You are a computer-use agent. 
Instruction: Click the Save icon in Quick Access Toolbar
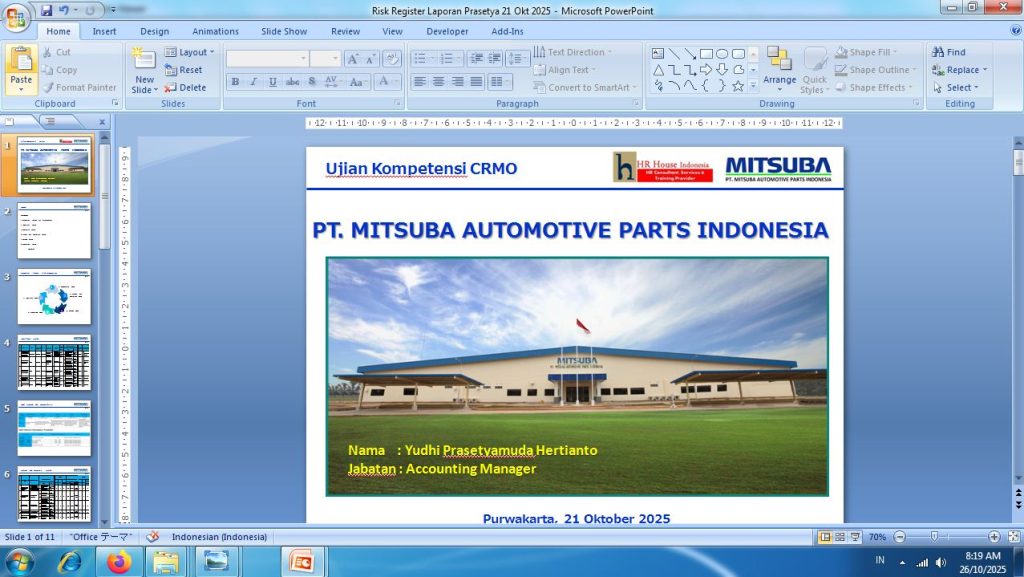click(x=46, y=10)
